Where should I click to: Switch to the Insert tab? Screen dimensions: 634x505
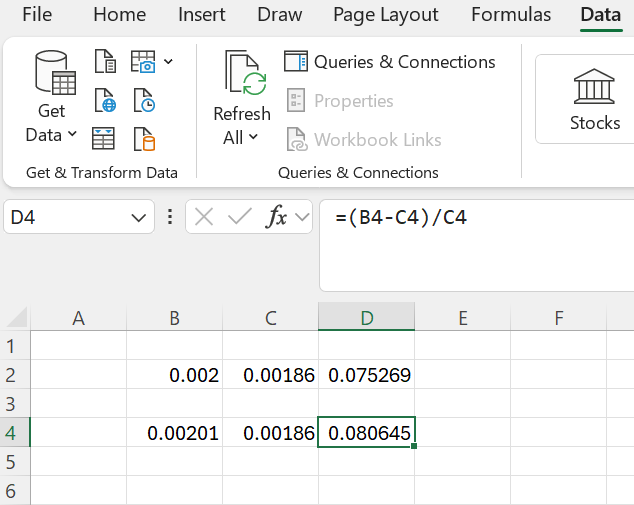click(x=201, y=15)
